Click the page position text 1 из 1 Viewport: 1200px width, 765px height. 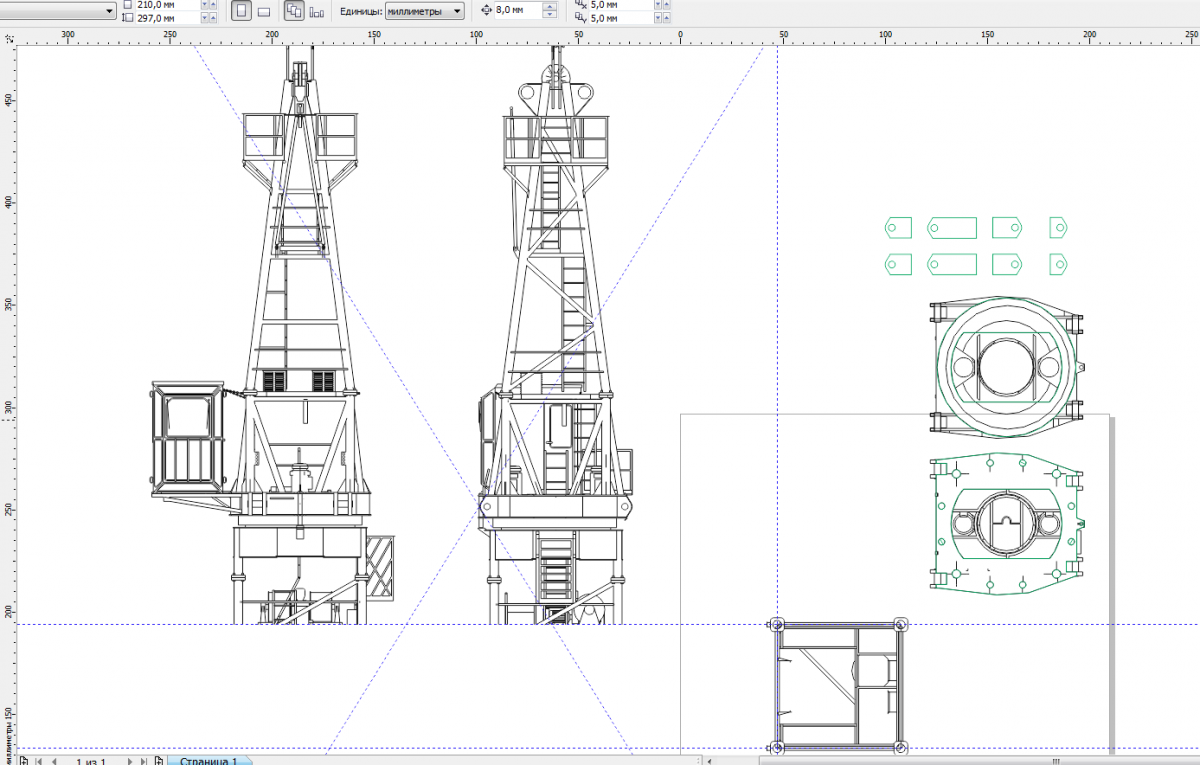[x=90, y=761]
